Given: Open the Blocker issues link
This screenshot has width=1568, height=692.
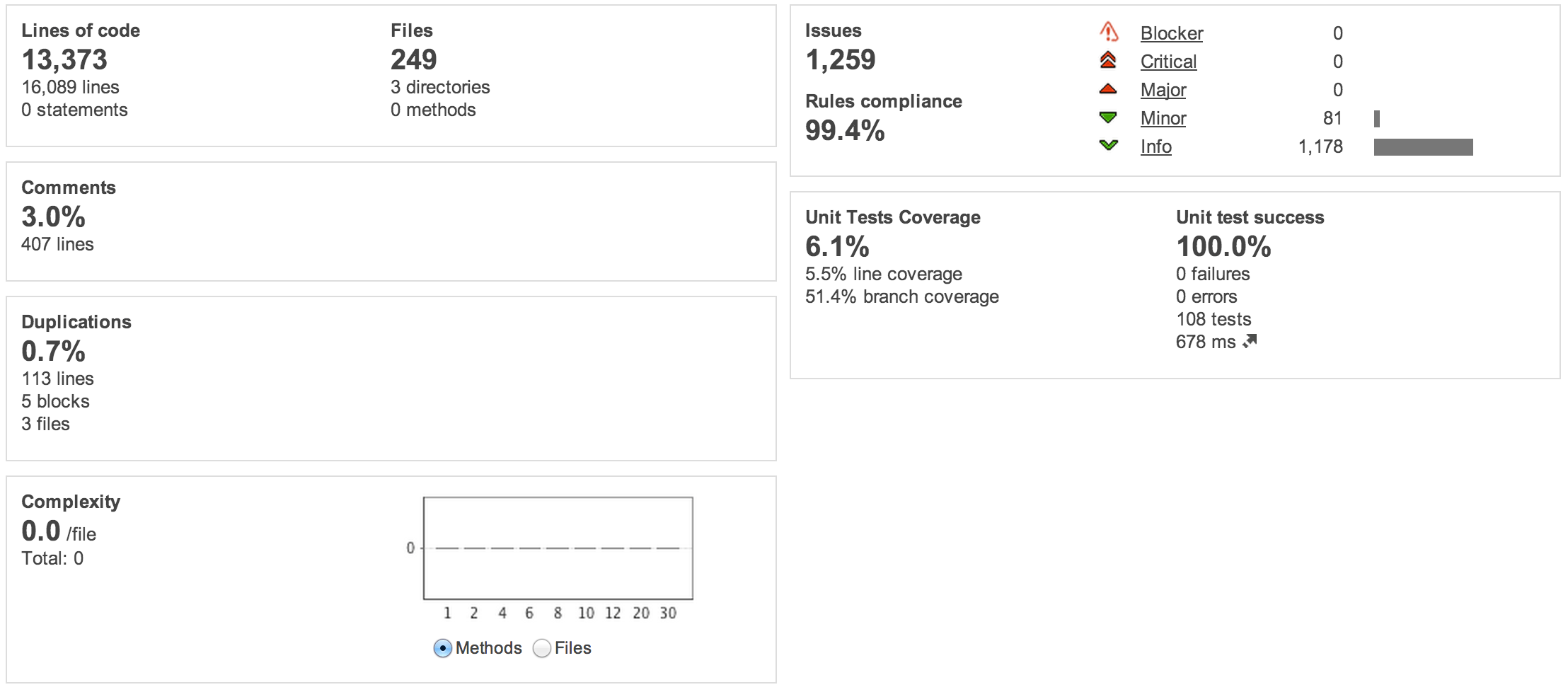Looking at the screenshot, I should pyautogui.click(x=1171, y=33).
